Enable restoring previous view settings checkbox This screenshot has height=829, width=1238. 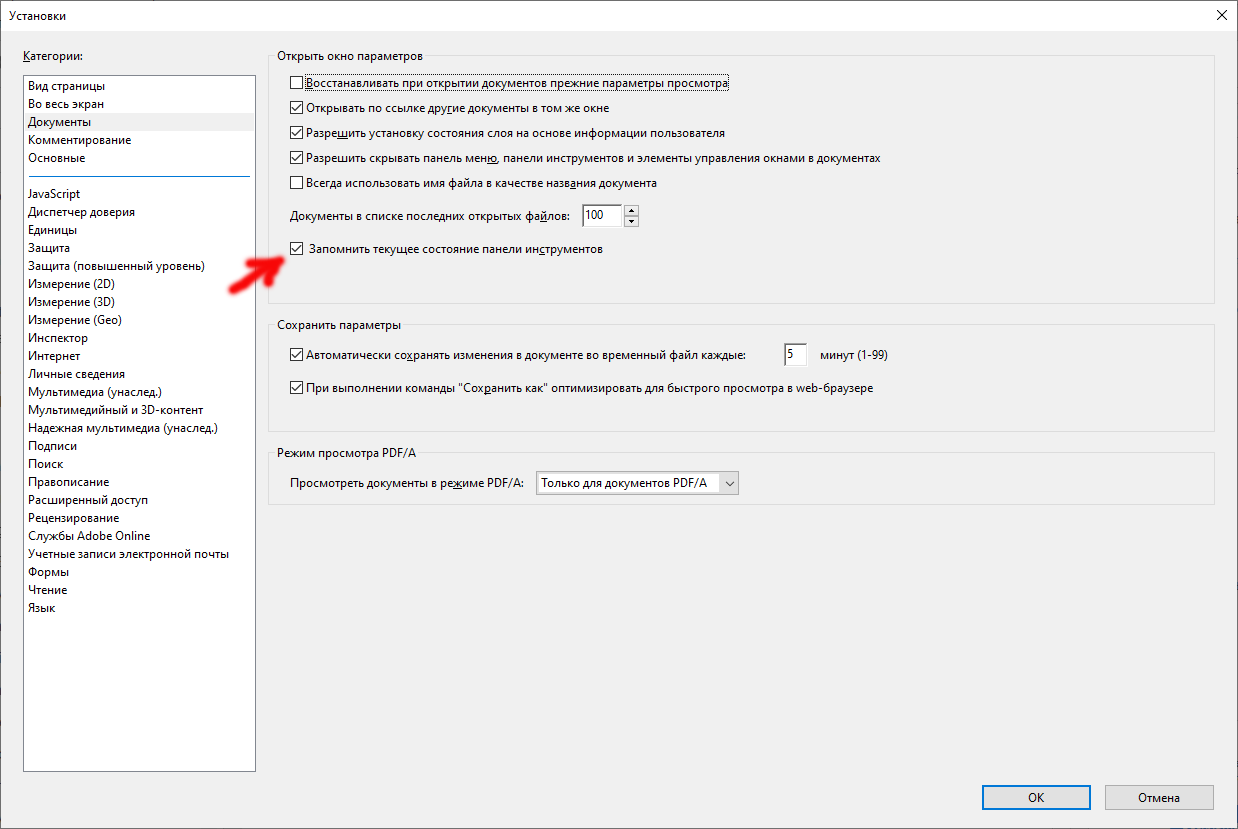[296, 83]
